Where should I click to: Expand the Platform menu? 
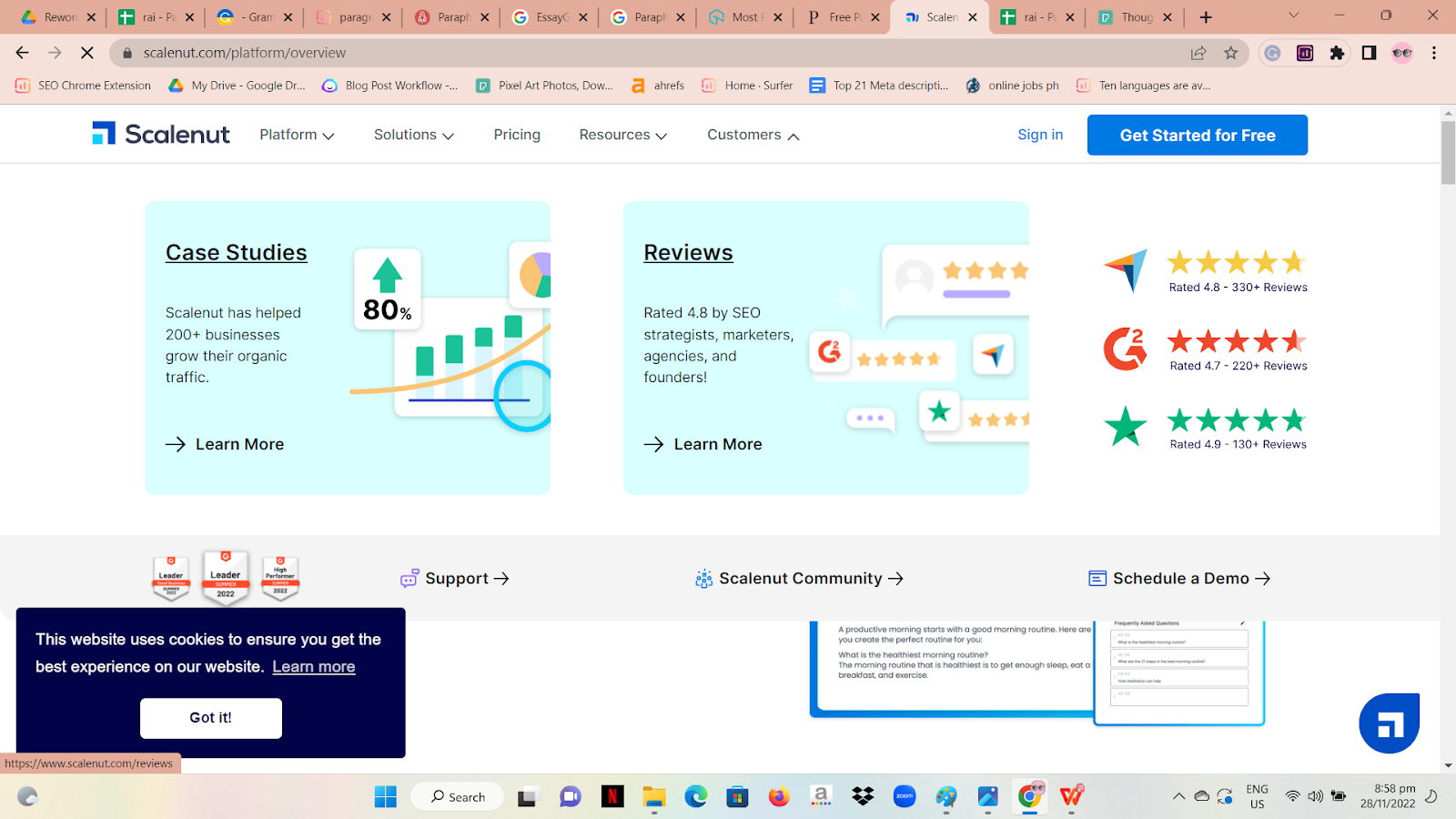pos(297,135)
